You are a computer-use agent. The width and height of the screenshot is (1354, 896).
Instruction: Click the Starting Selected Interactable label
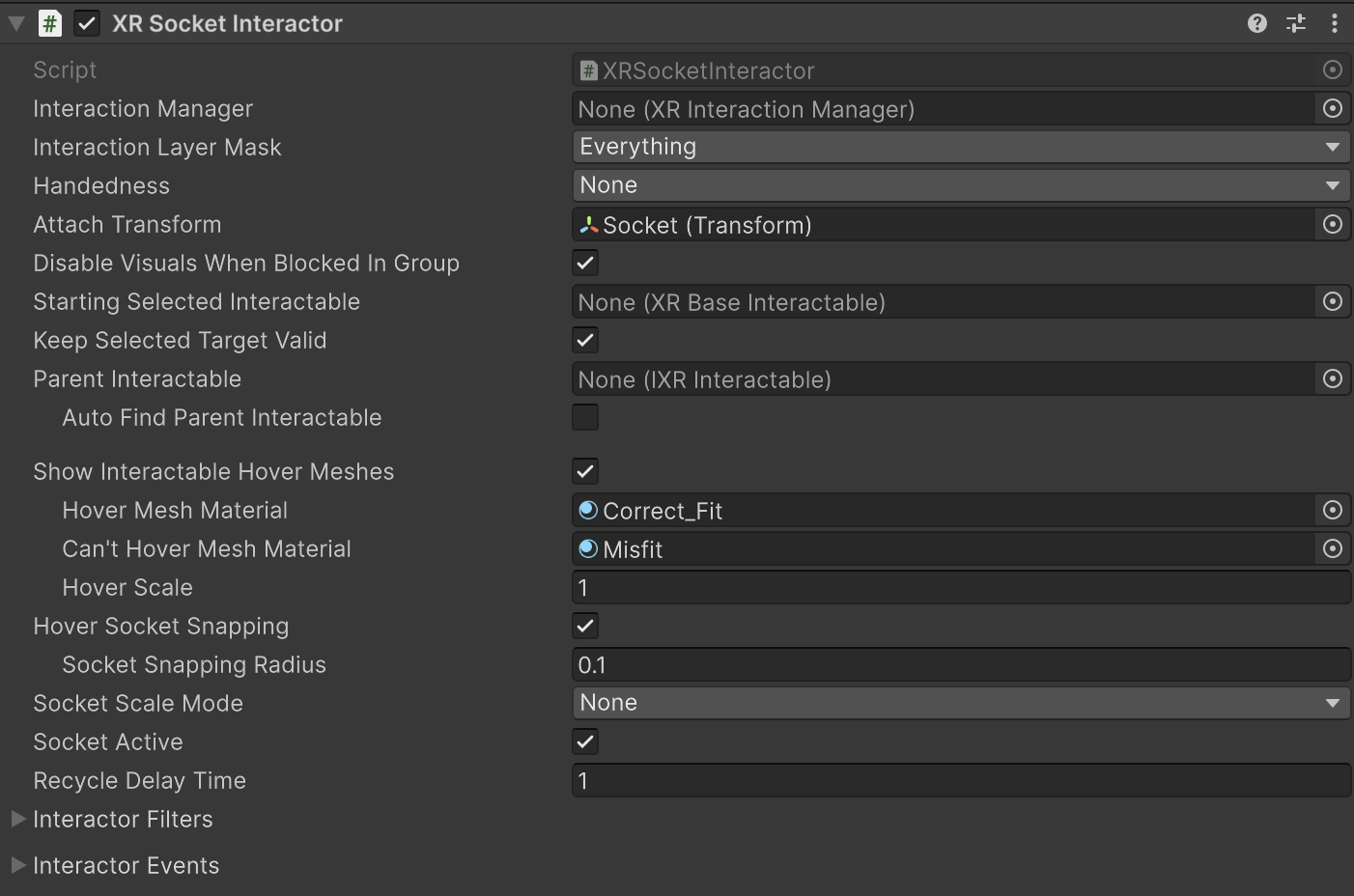(197, 301)
